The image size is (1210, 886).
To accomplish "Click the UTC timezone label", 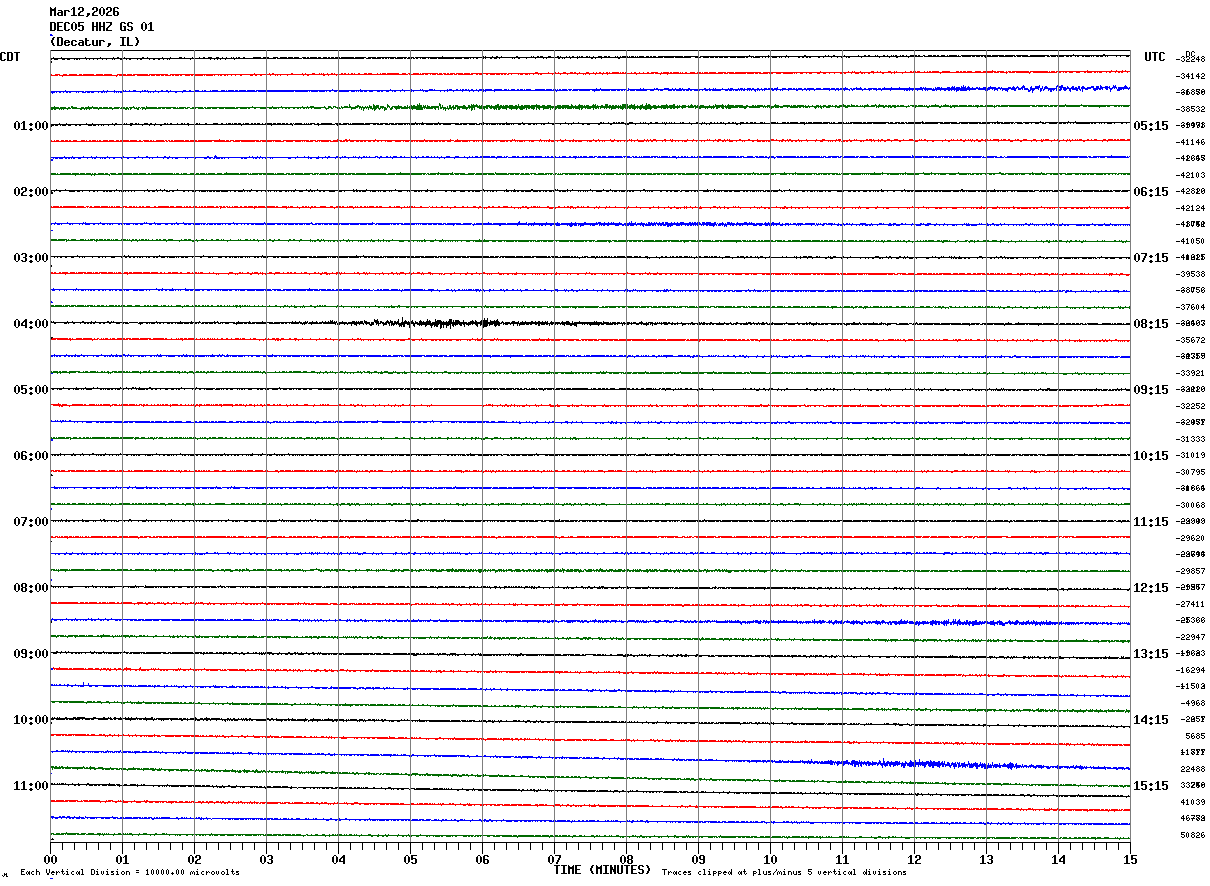I will 1155,57.
